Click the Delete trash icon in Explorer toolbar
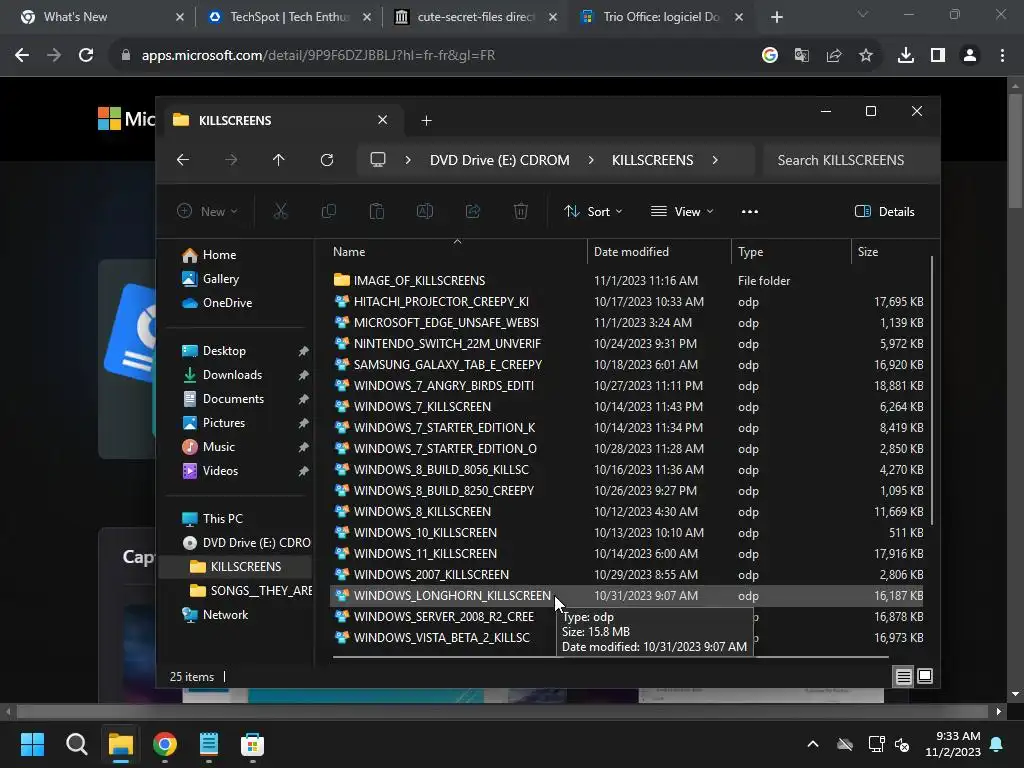Screen dimensions: 1024x768 click(520, 211)
